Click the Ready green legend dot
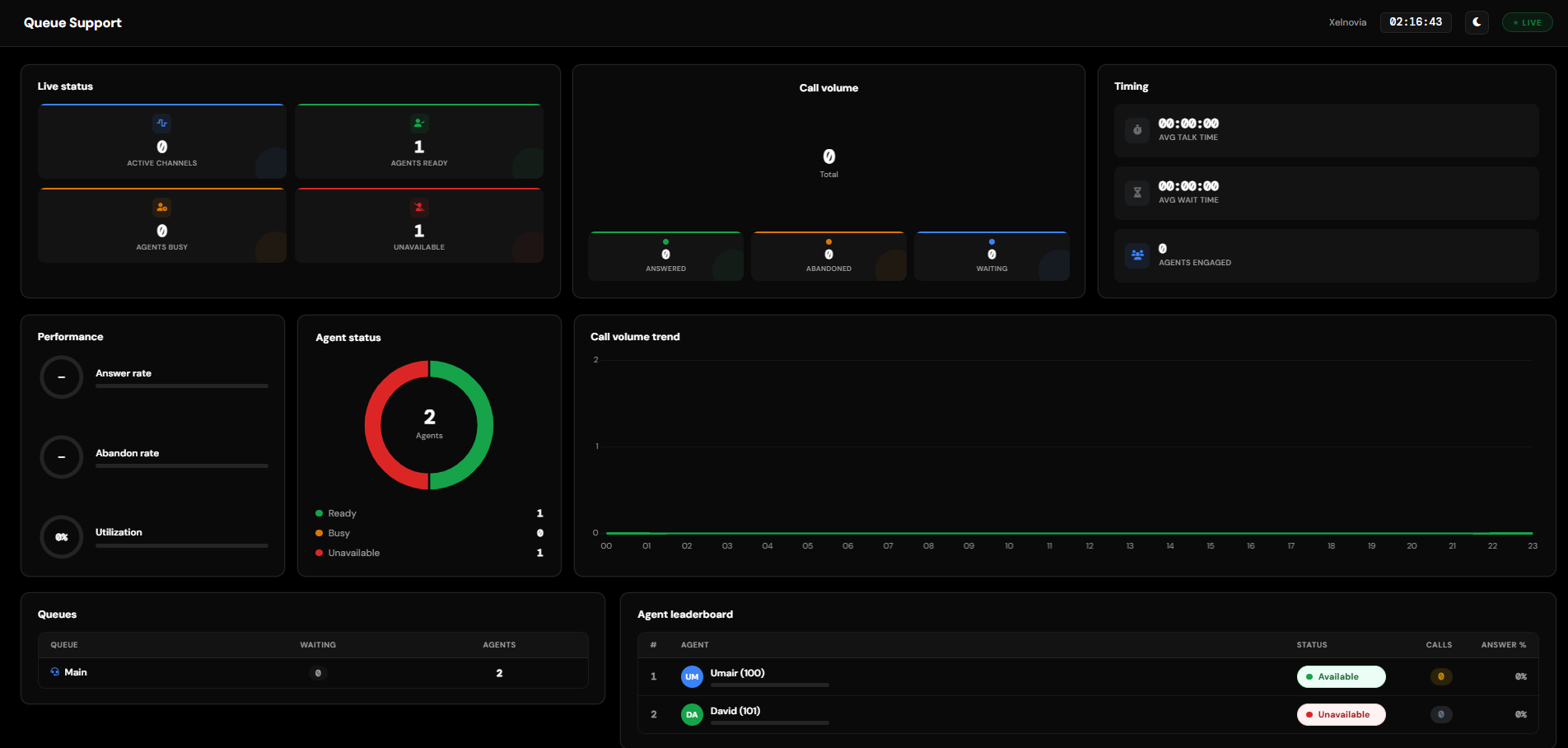The image size is (1568, 748). (x=319, y=513)
